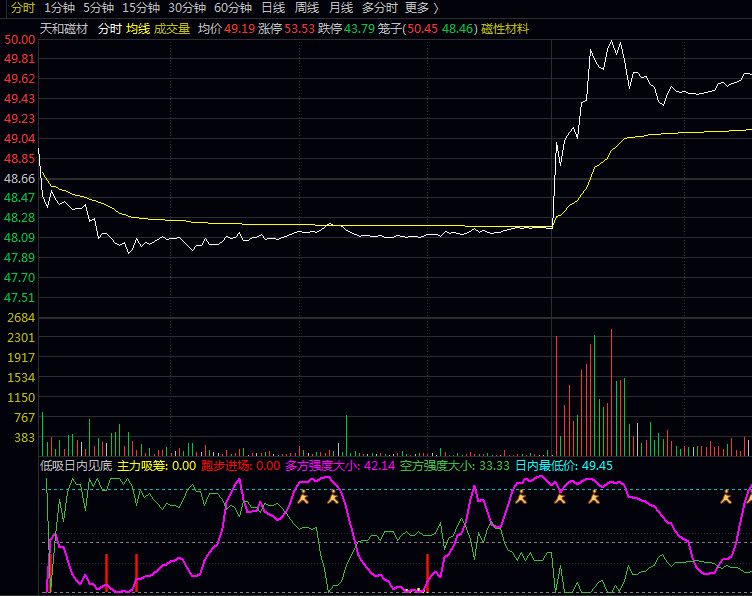Click the 笼子 upper value 50.45
This screenshot has height=596, width=752.
pyautogui.click(x=423, y=29)
